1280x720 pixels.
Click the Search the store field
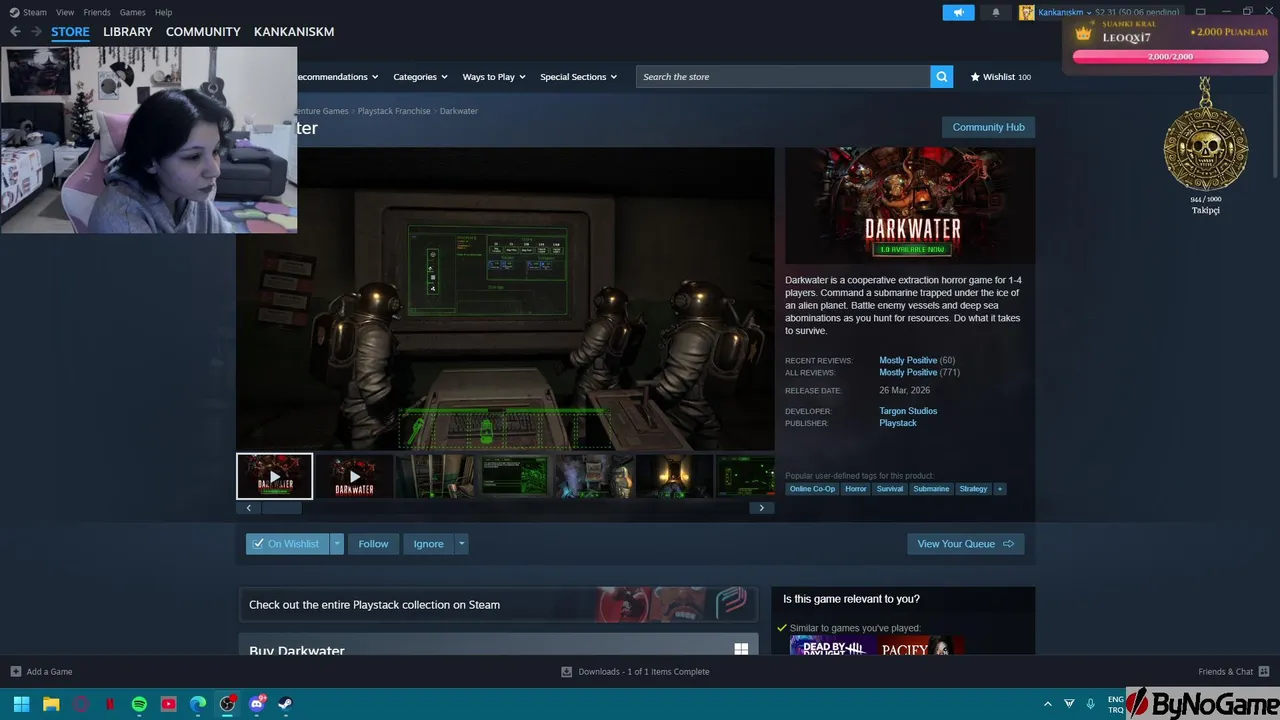click(783, 77)
